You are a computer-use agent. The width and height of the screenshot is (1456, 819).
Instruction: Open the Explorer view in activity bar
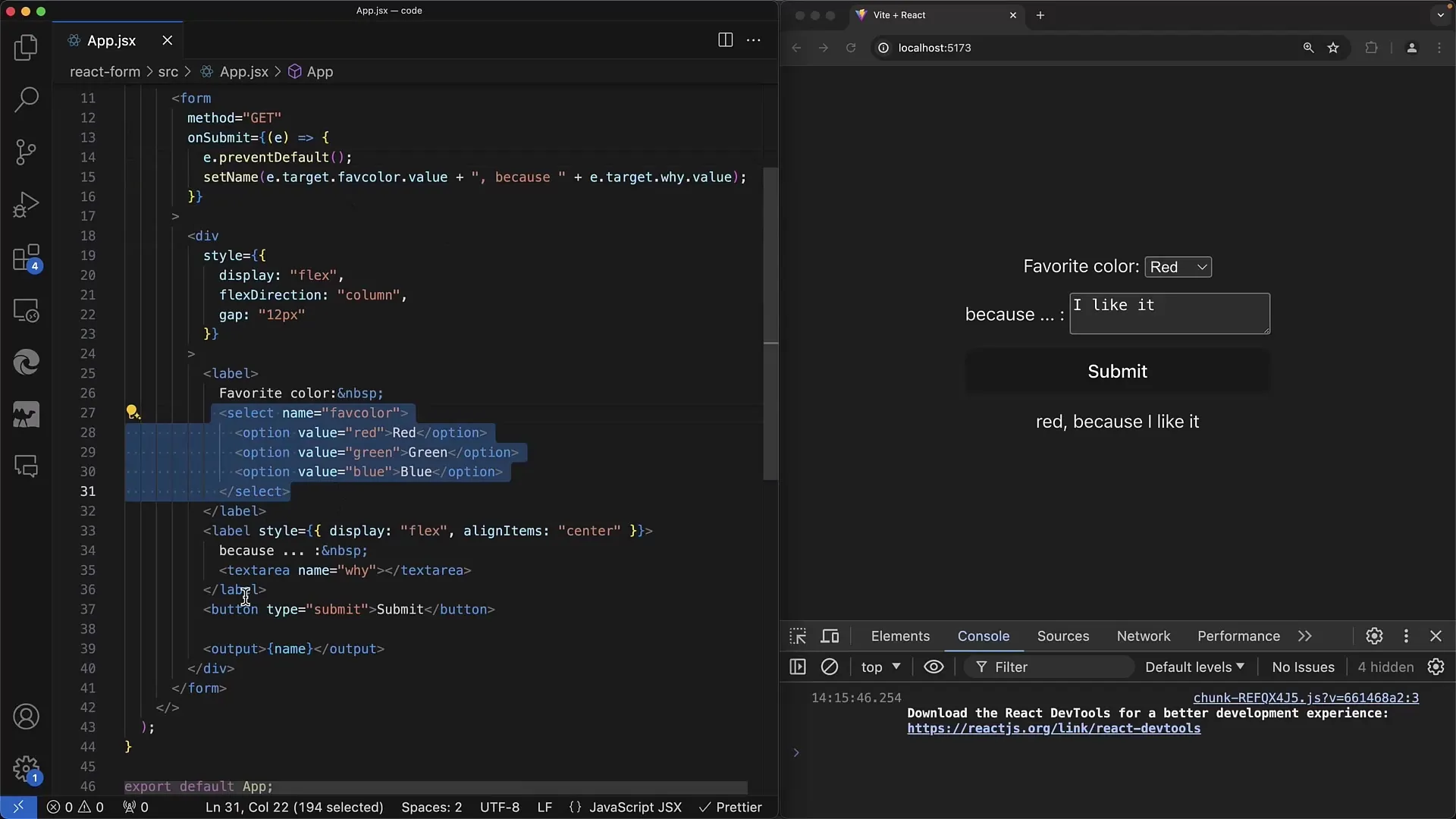(x=26, y=47)
